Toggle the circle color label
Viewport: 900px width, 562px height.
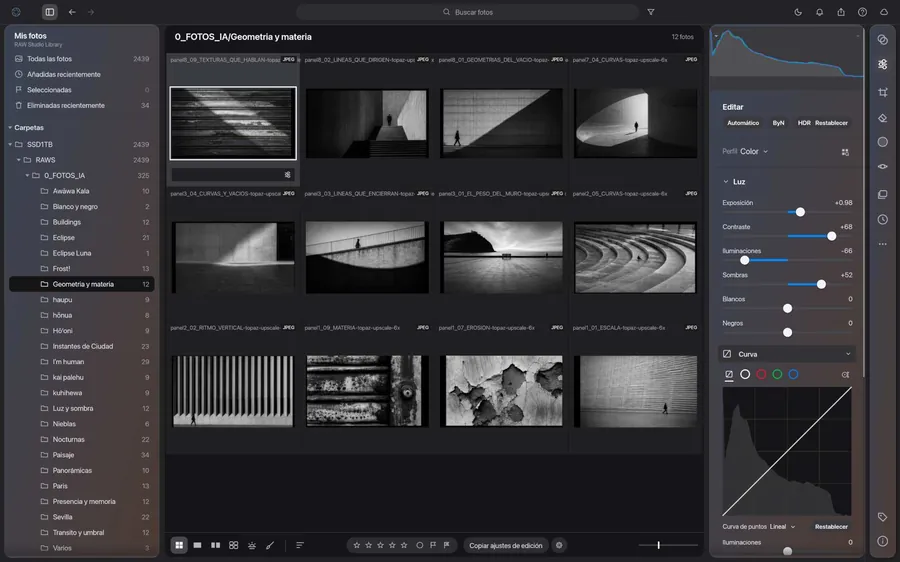420,545
